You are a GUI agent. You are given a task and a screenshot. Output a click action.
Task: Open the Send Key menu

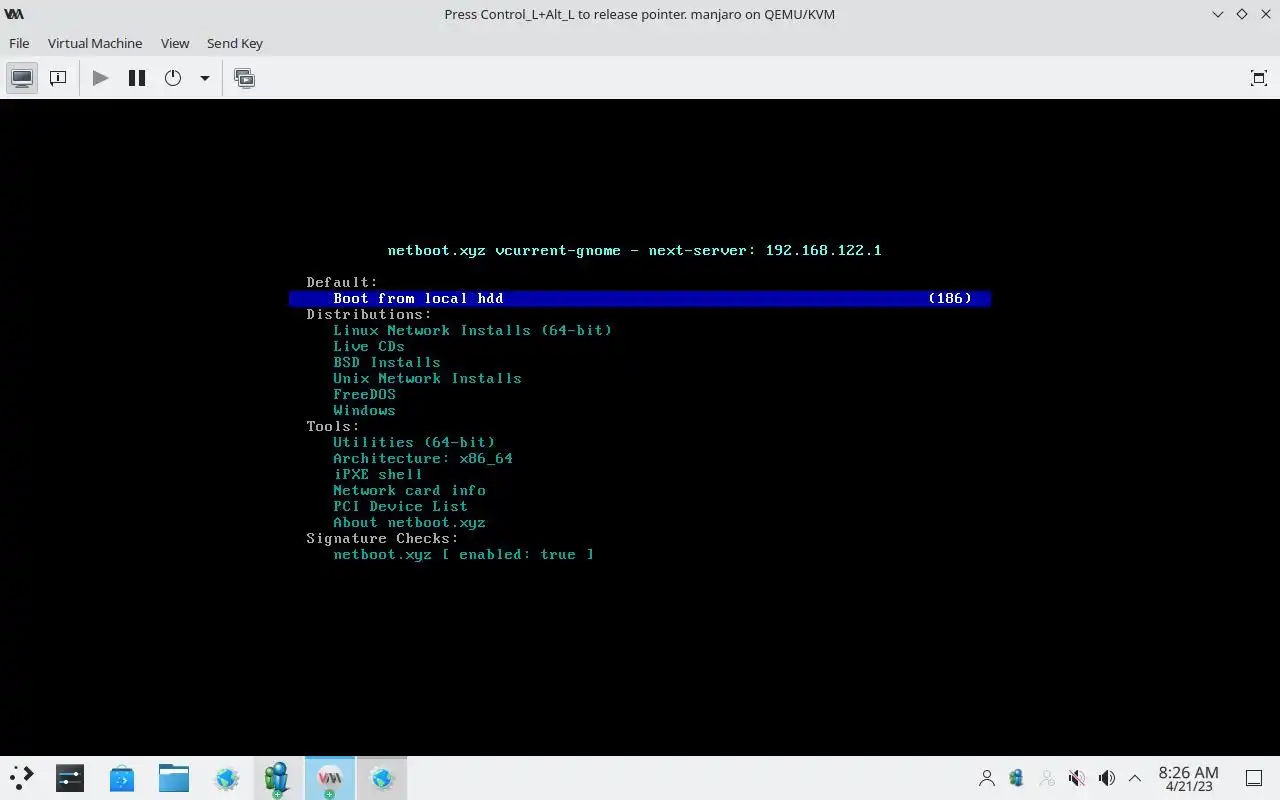[235, 43]
